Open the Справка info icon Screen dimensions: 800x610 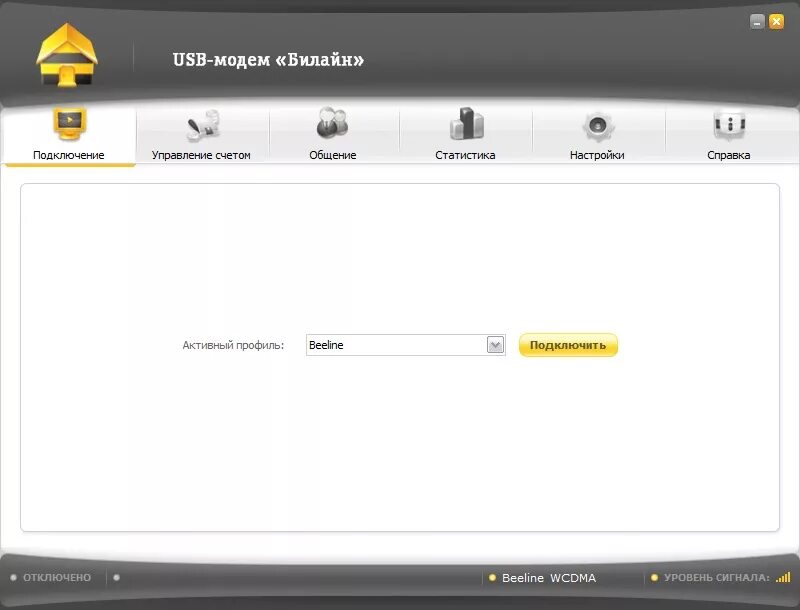click(730, 125)
